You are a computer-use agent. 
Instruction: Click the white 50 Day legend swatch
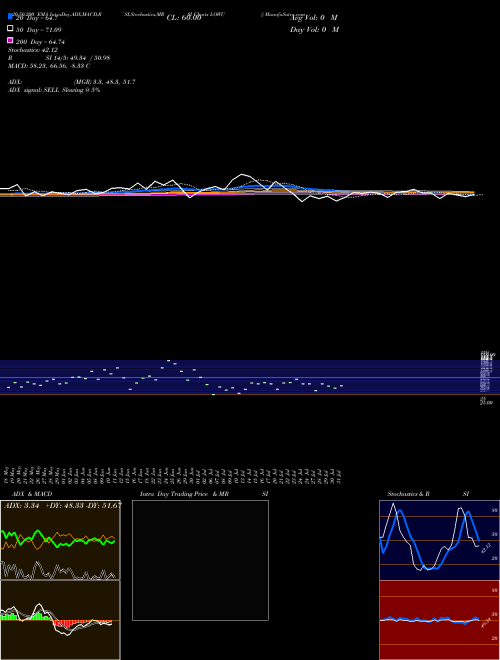pos(10,29)
